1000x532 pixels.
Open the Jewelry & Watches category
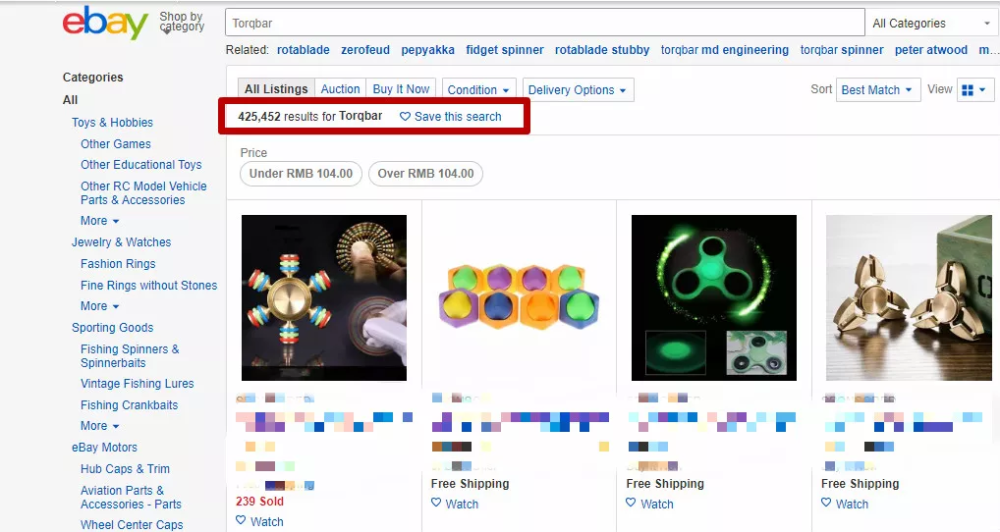click(x=121, y=242)
